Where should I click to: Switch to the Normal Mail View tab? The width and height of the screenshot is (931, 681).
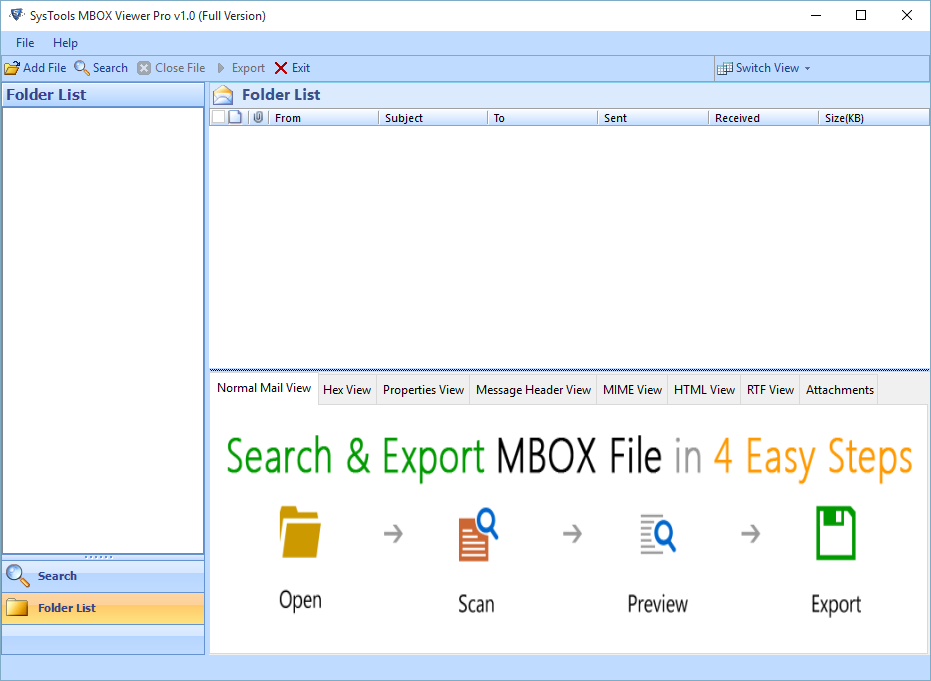pyautogui.click(x=264, y=388)
